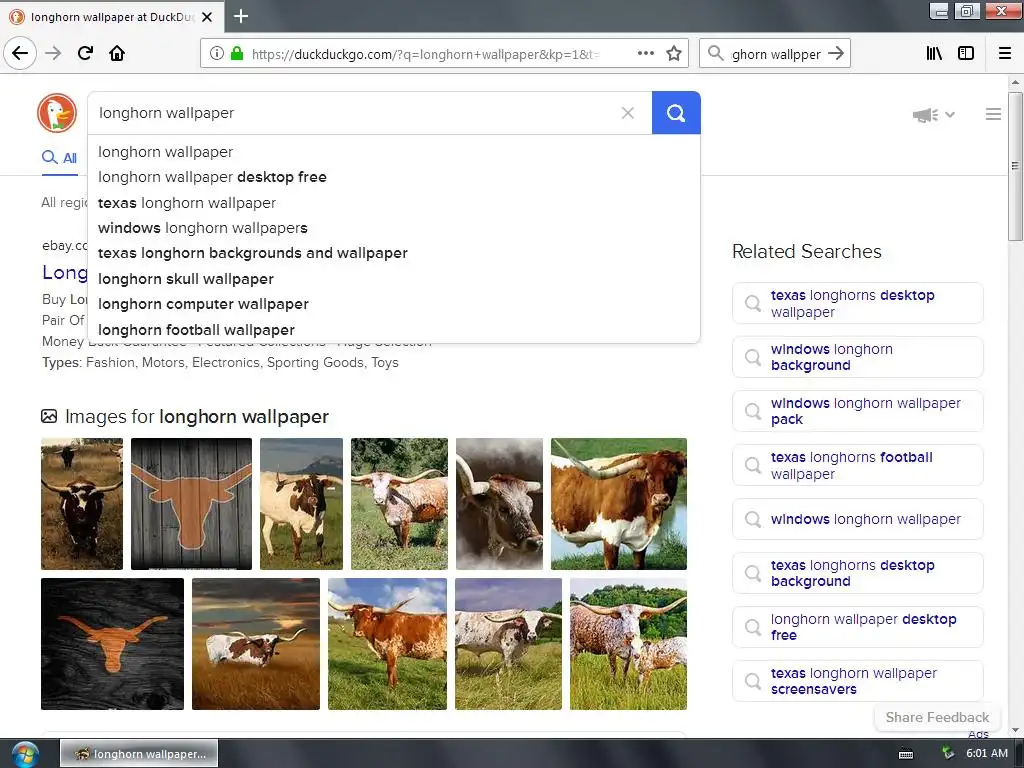
Task: Open related search 'windows longhorn wallpaper pack'
Action: (857, 411)
